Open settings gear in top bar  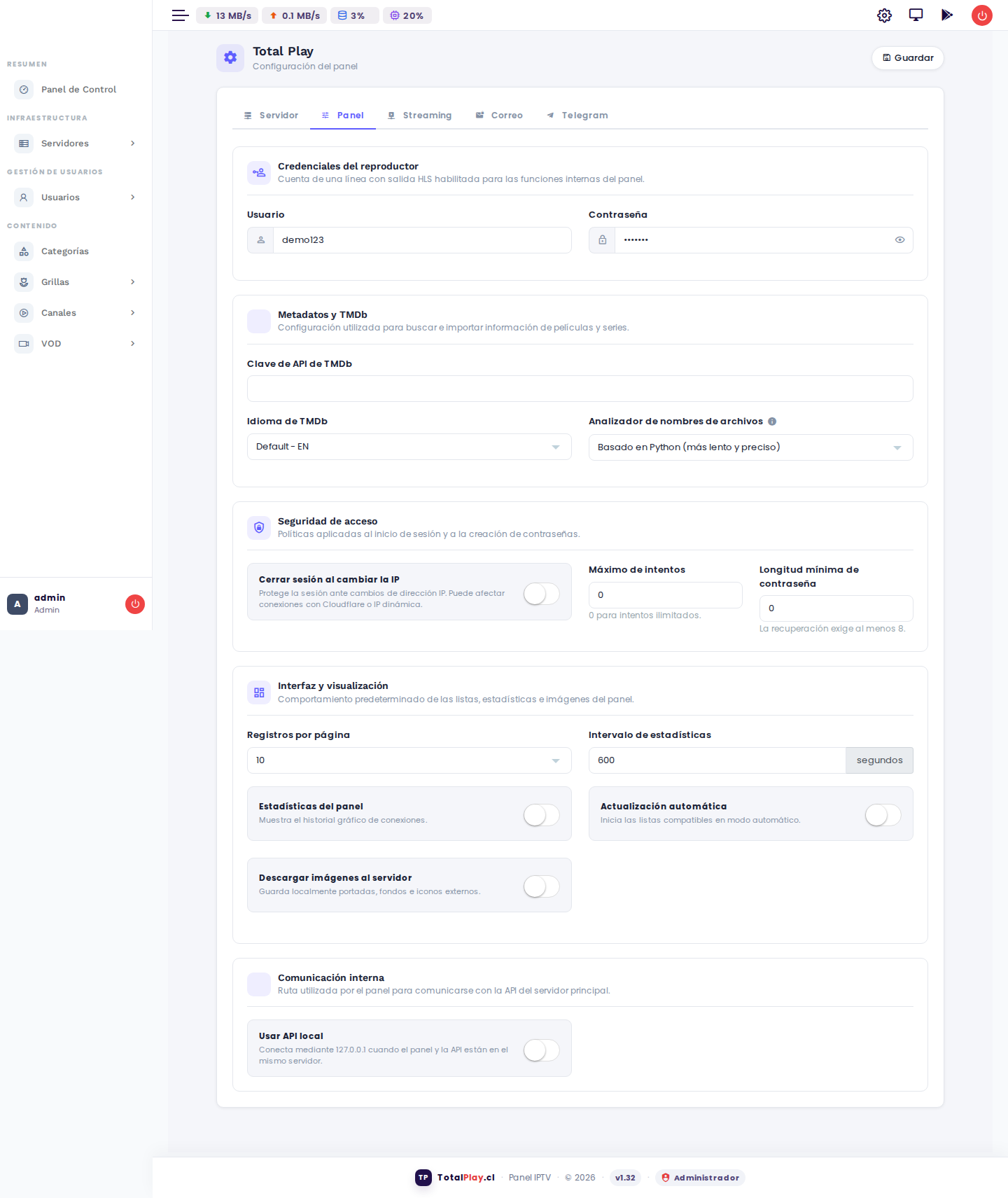pyautogui.click(x=884, y=15)
